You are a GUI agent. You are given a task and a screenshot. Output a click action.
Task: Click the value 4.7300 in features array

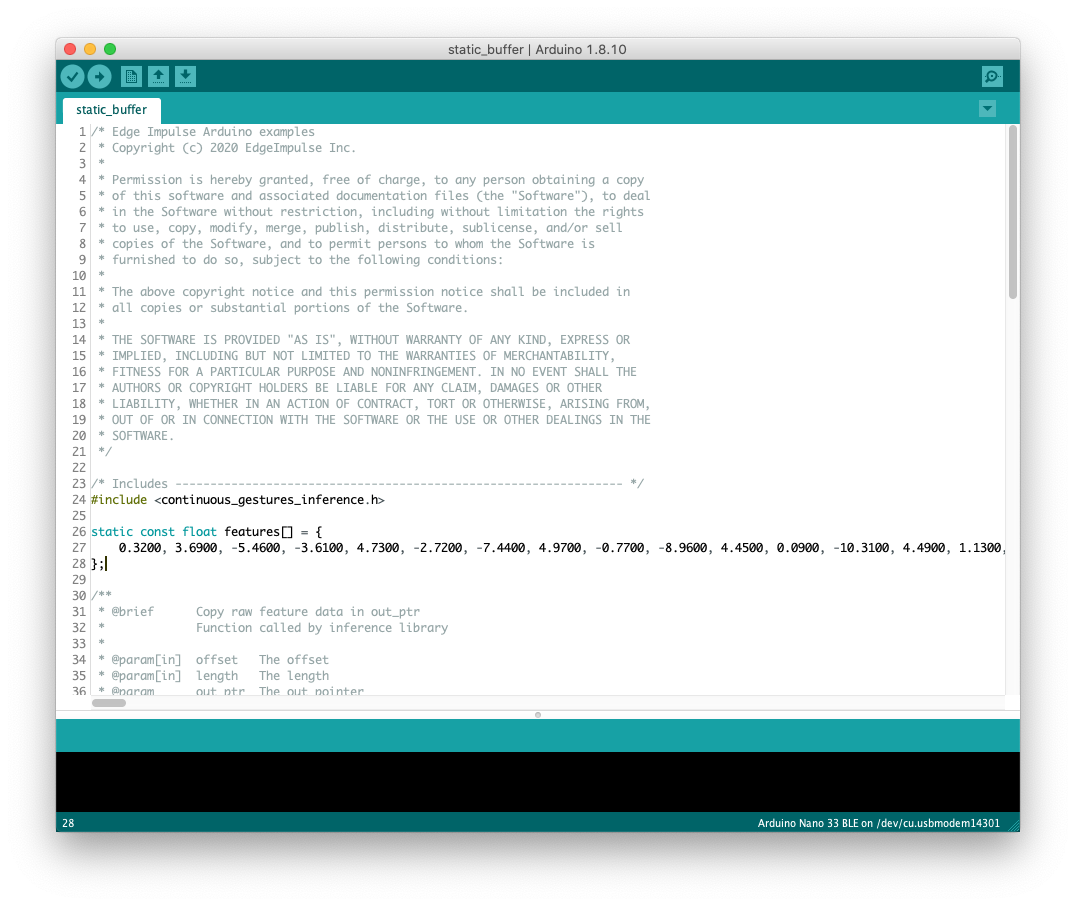coord(377,548)
